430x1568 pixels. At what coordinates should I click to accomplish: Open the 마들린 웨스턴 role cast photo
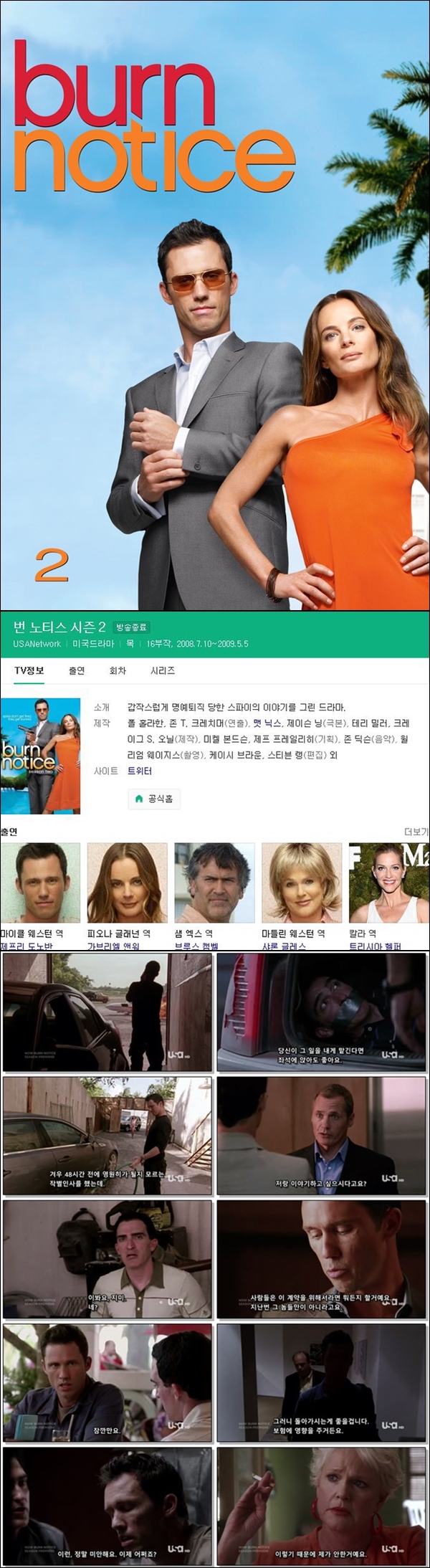coord(302,883)
